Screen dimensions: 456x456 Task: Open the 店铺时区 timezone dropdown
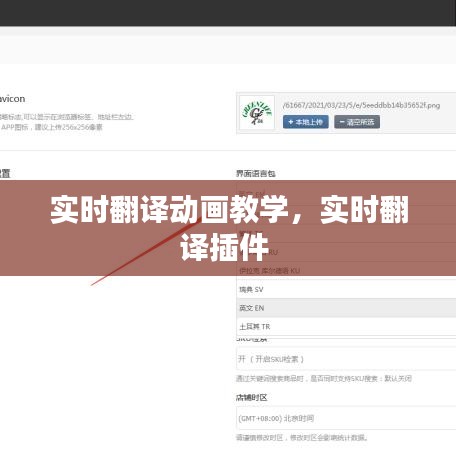tap(346, 418)
